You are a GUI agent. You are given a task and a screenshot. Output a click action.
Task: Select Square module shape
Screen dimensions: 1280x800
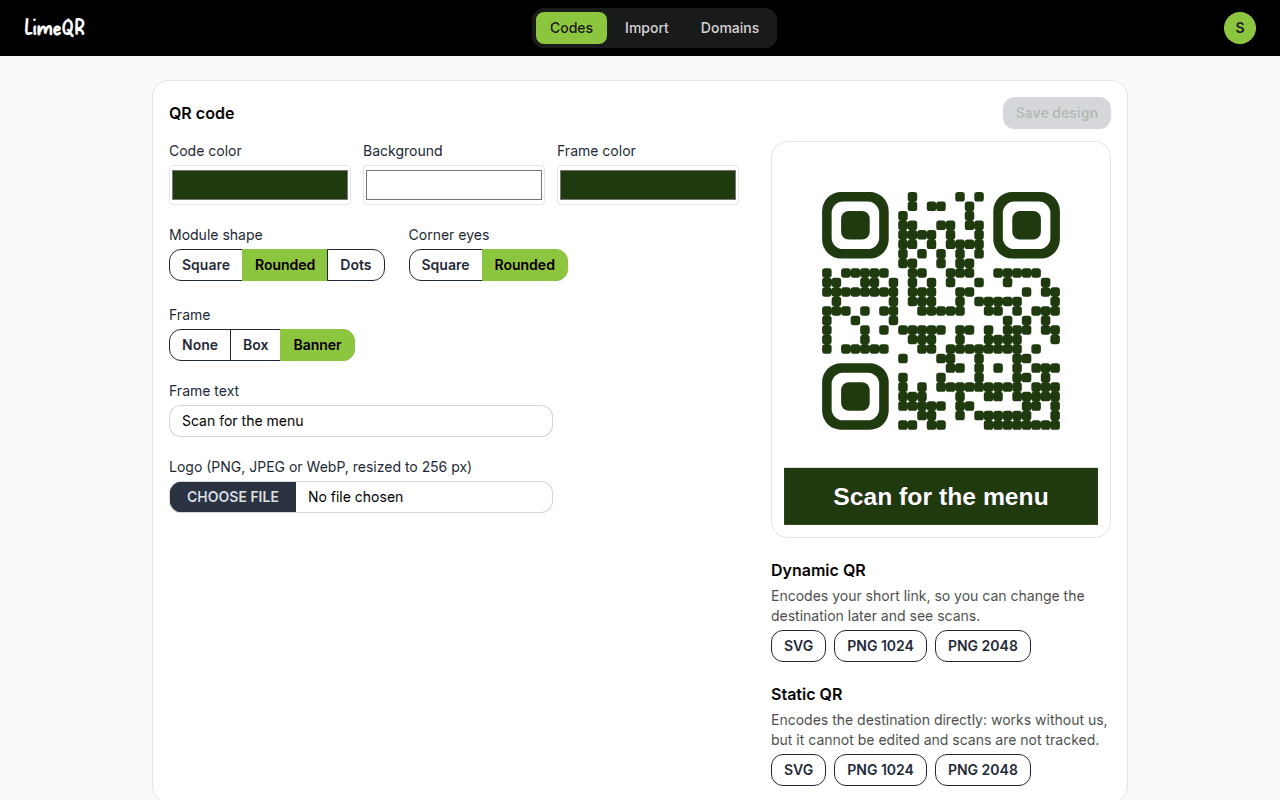(206, 265)
